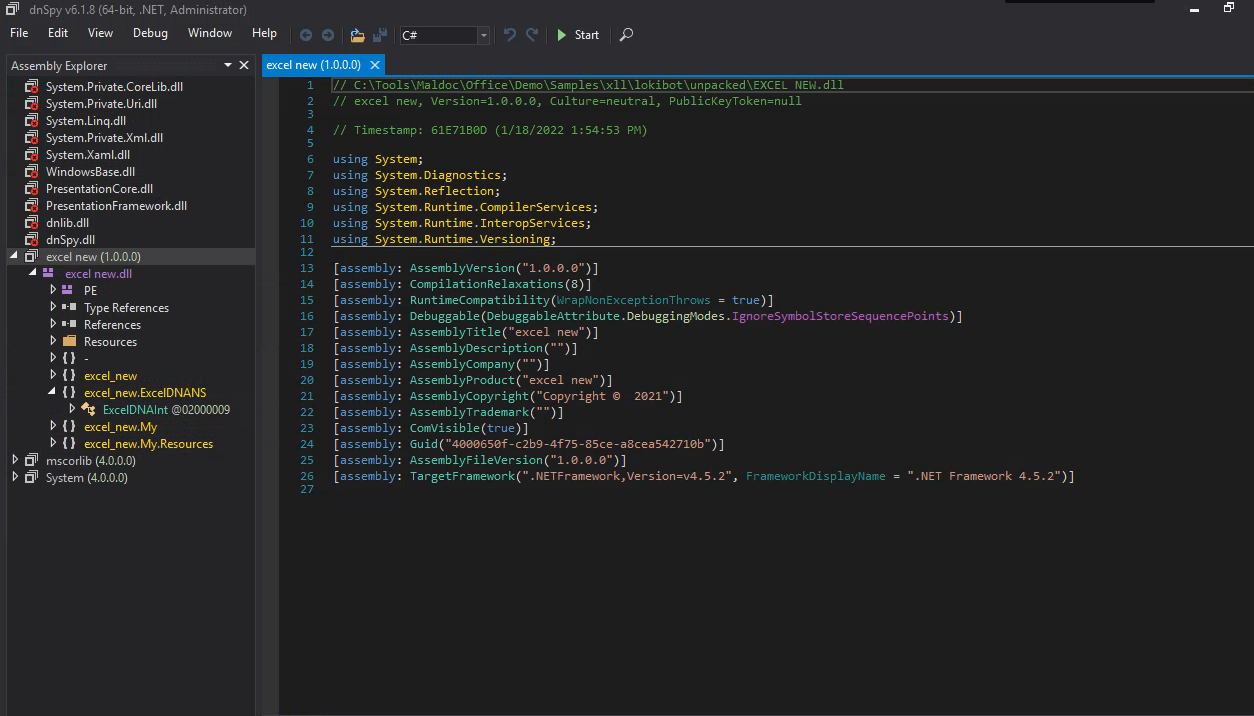Click the Navigate Forward arrow icon

click(327, 35)
